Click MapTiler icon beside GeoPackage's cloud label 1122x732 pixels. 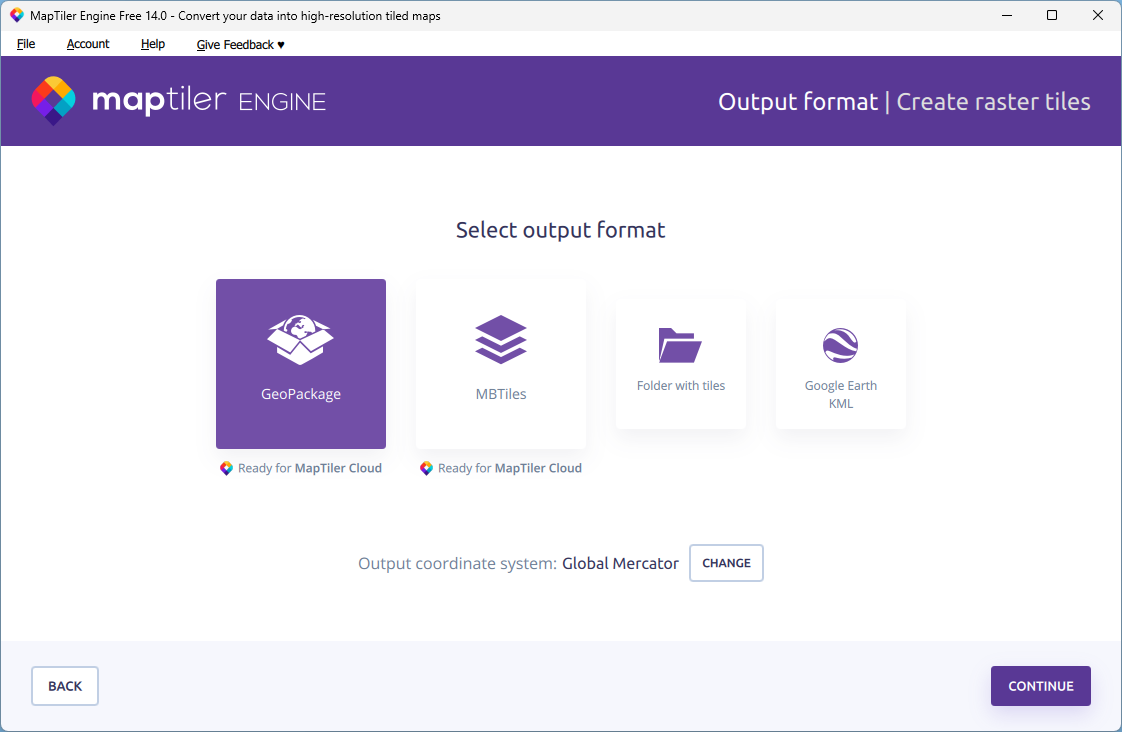[226, 468]
